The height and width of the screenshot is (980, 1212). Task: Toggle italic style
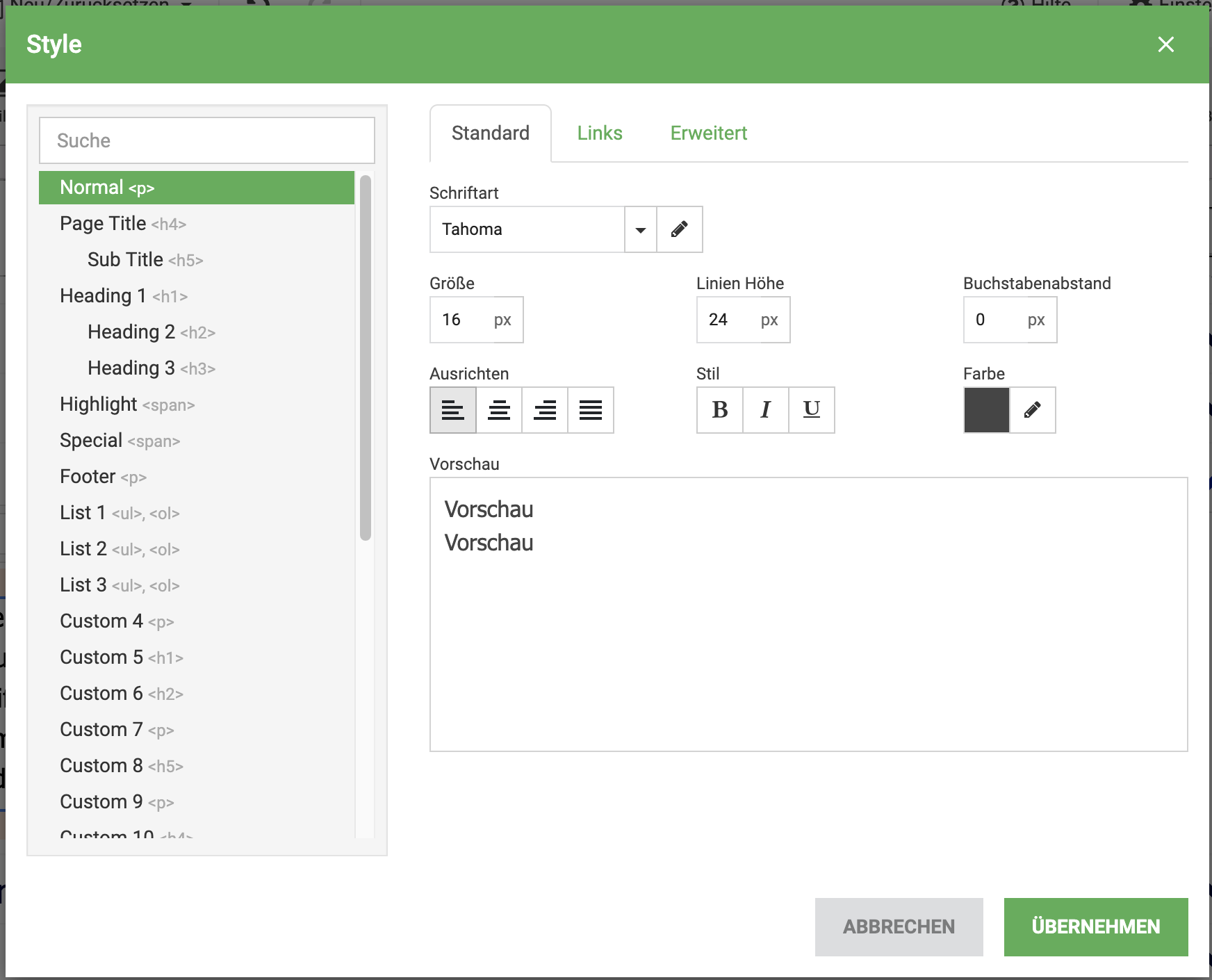point(766,410)
